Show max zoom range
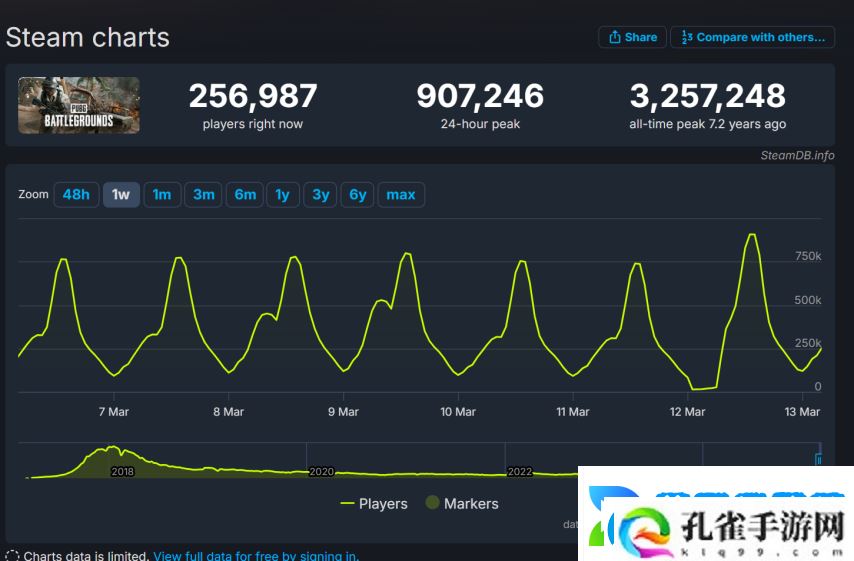Screen dimensions: 854x561 pyautogui.click(x=401, y=194)
